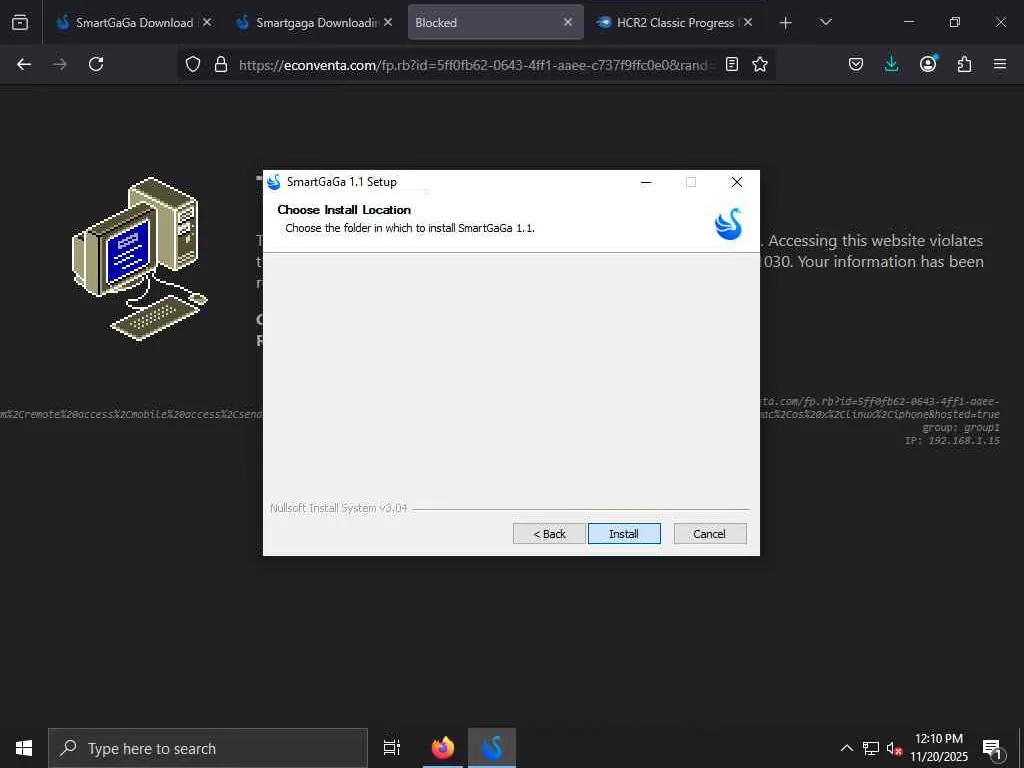
Task: Bookmark this page with star icon
Action: point(760,64)
